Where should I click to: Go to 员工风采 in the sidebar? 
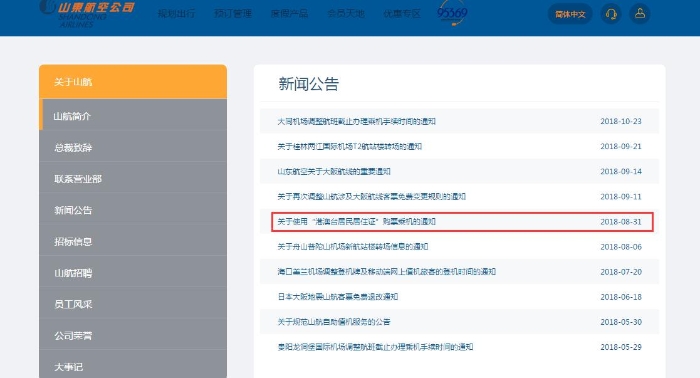click(133, 304)
